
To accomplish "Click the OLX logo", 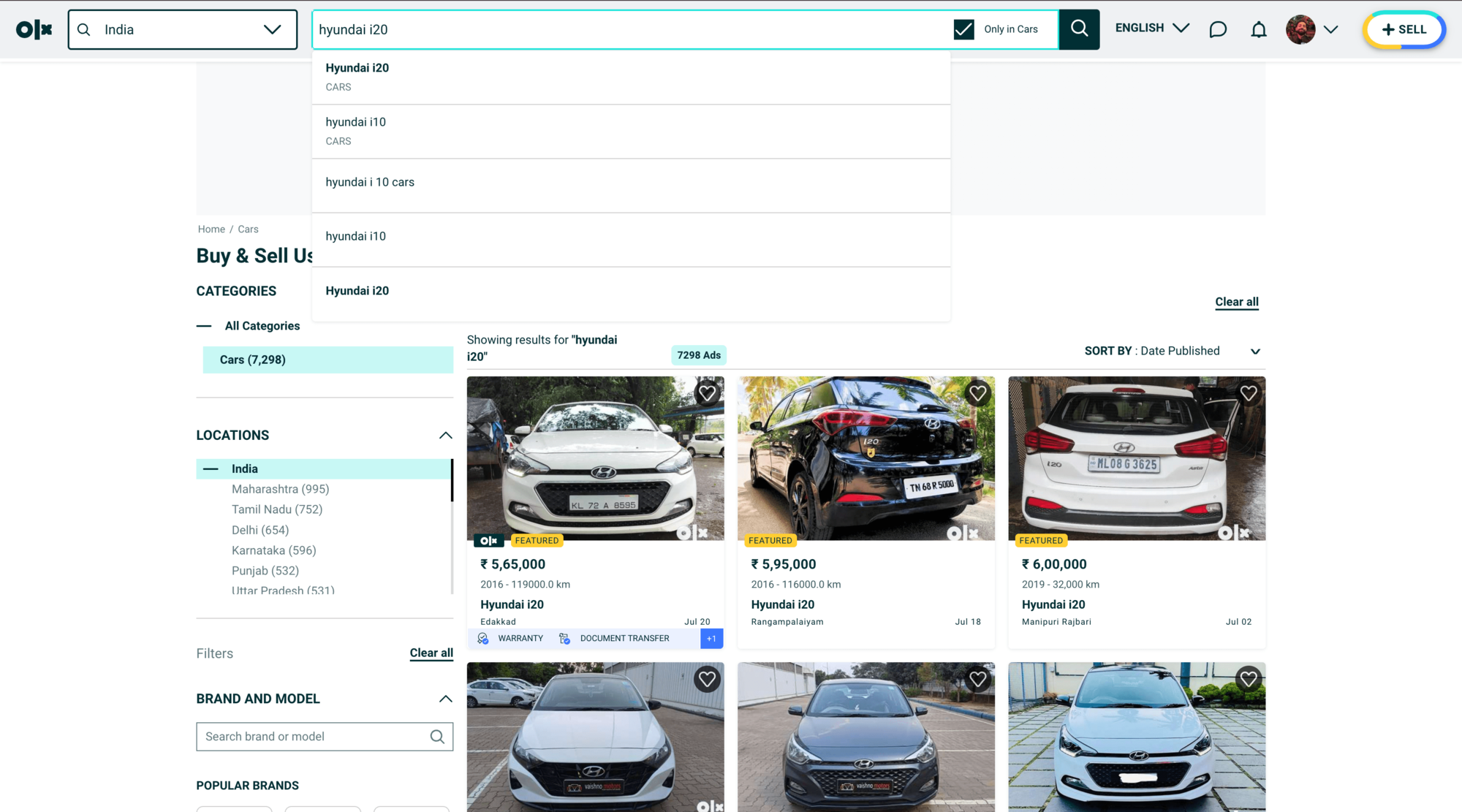I will click(x=34, y=29).
